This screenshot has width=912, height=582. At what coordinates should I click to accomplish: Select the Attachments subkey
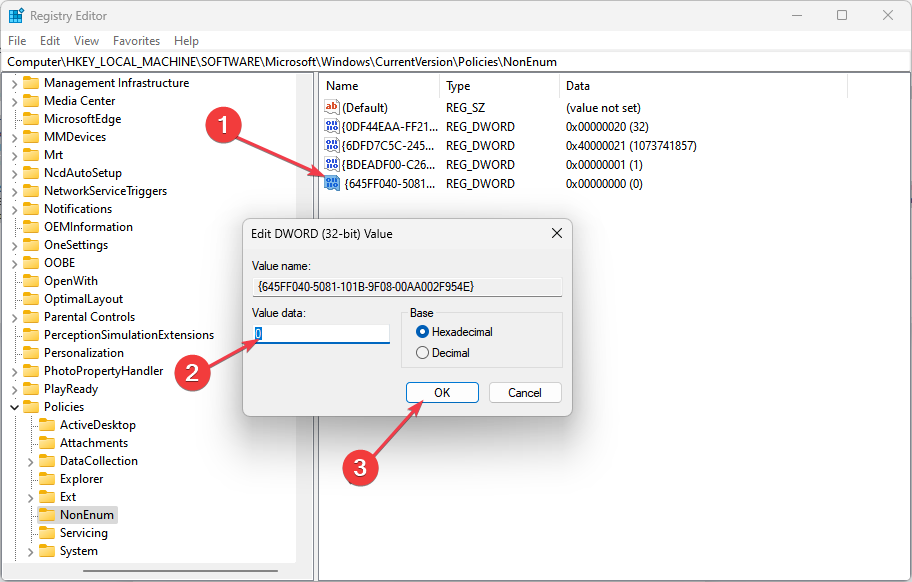pos(94,443)
